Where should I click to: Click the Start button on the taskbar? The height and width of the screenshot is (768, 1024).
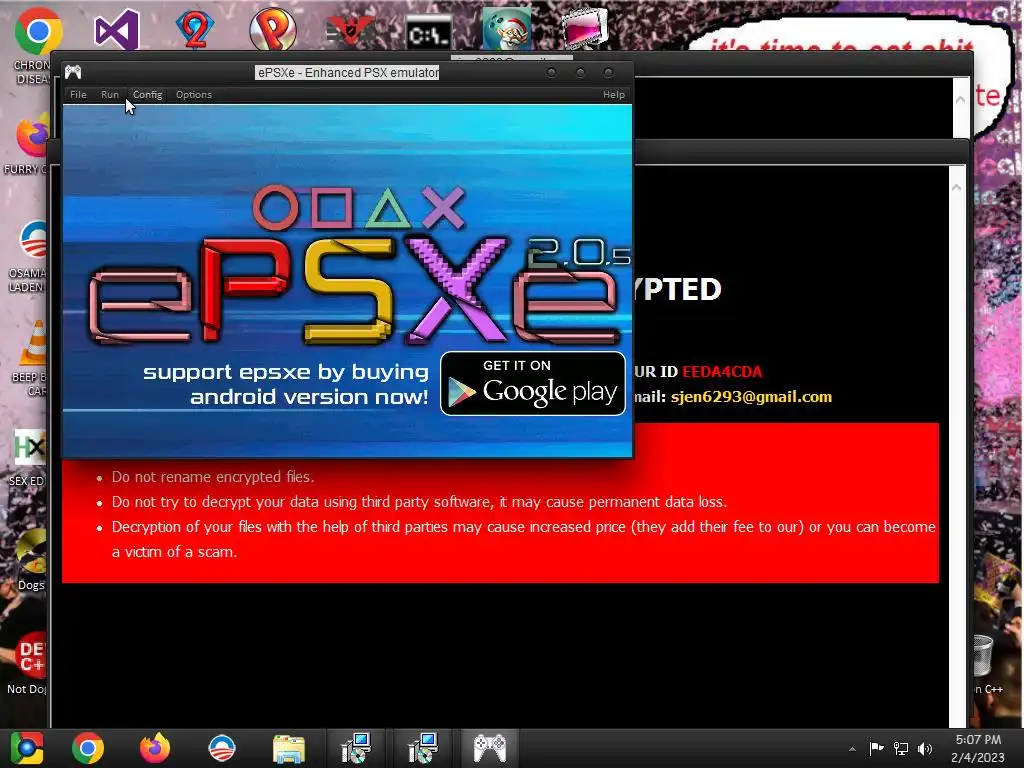[27, 748]
